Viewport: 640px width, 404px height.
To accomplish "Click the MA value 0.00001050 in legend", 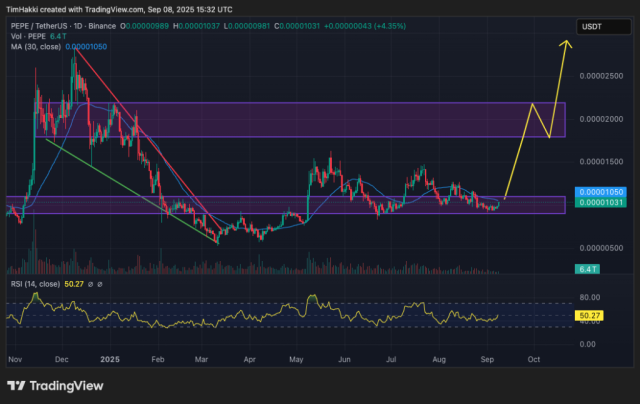I will [x=86, y=47].
